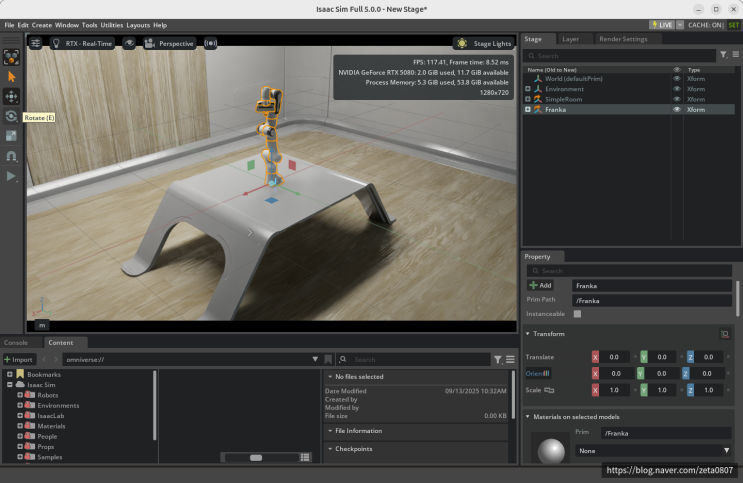The height and width of the screenshot is (483, 743).
Task: Open the Console tab
Action: (x=16, y=342)
